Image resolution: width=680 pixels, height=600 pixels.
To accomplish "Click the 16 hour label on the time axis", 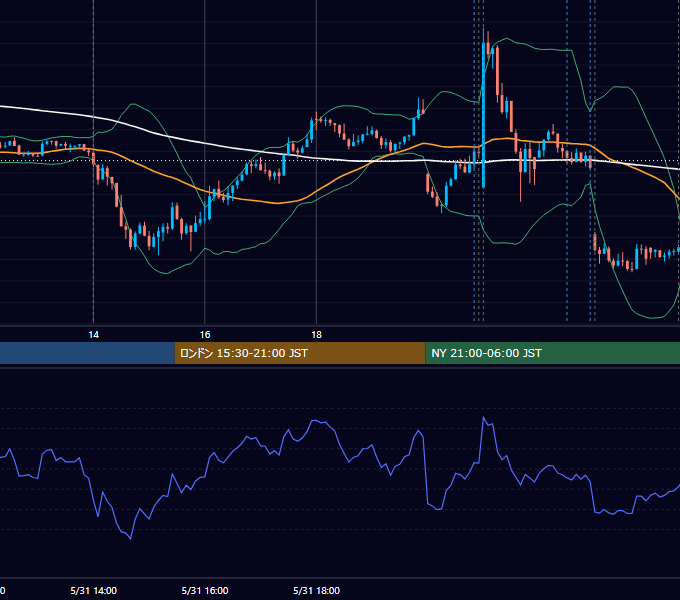I will (205, 335).
